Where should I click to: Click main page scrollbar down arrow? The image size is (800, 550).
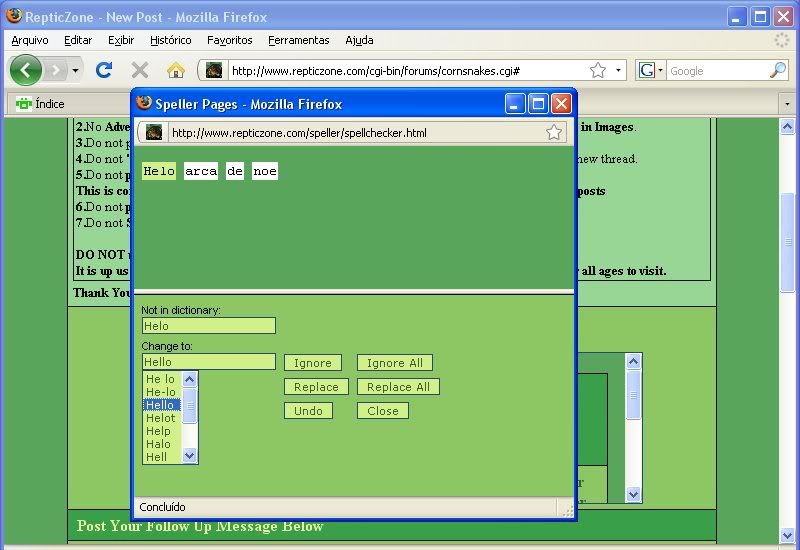[787, 535]
